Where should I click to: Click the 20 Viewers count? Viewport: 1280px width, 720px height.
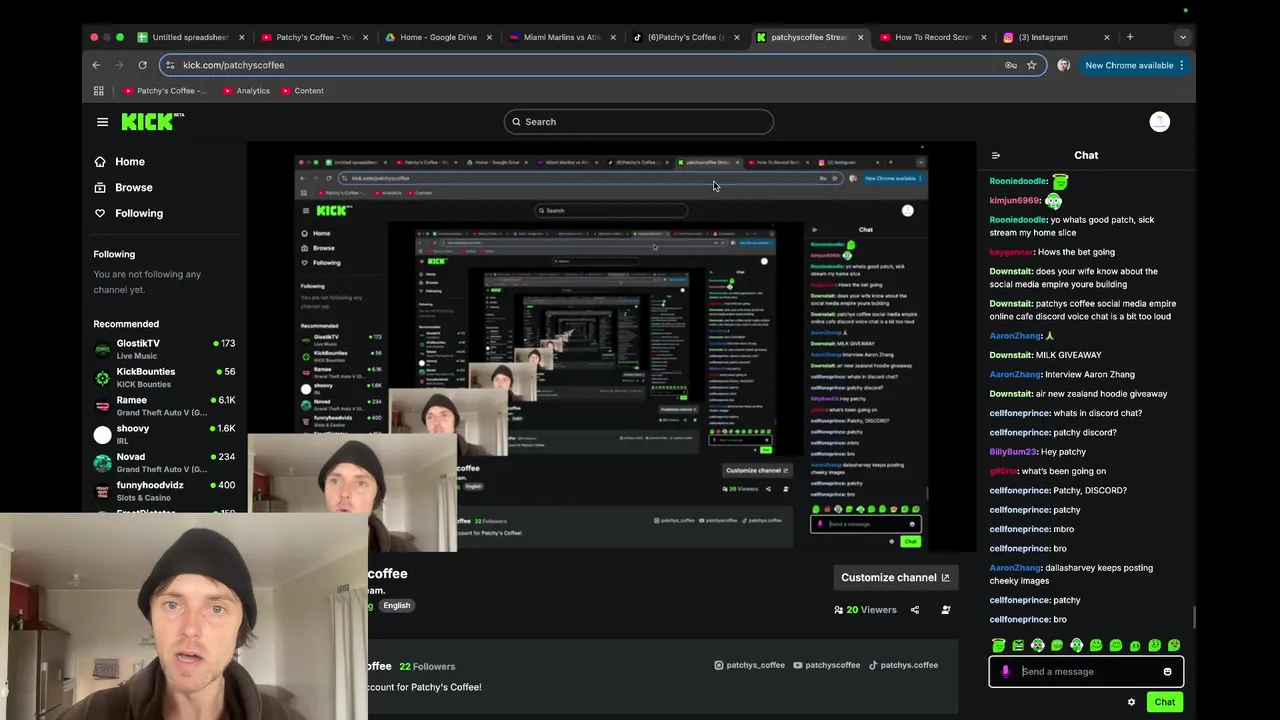866,610
